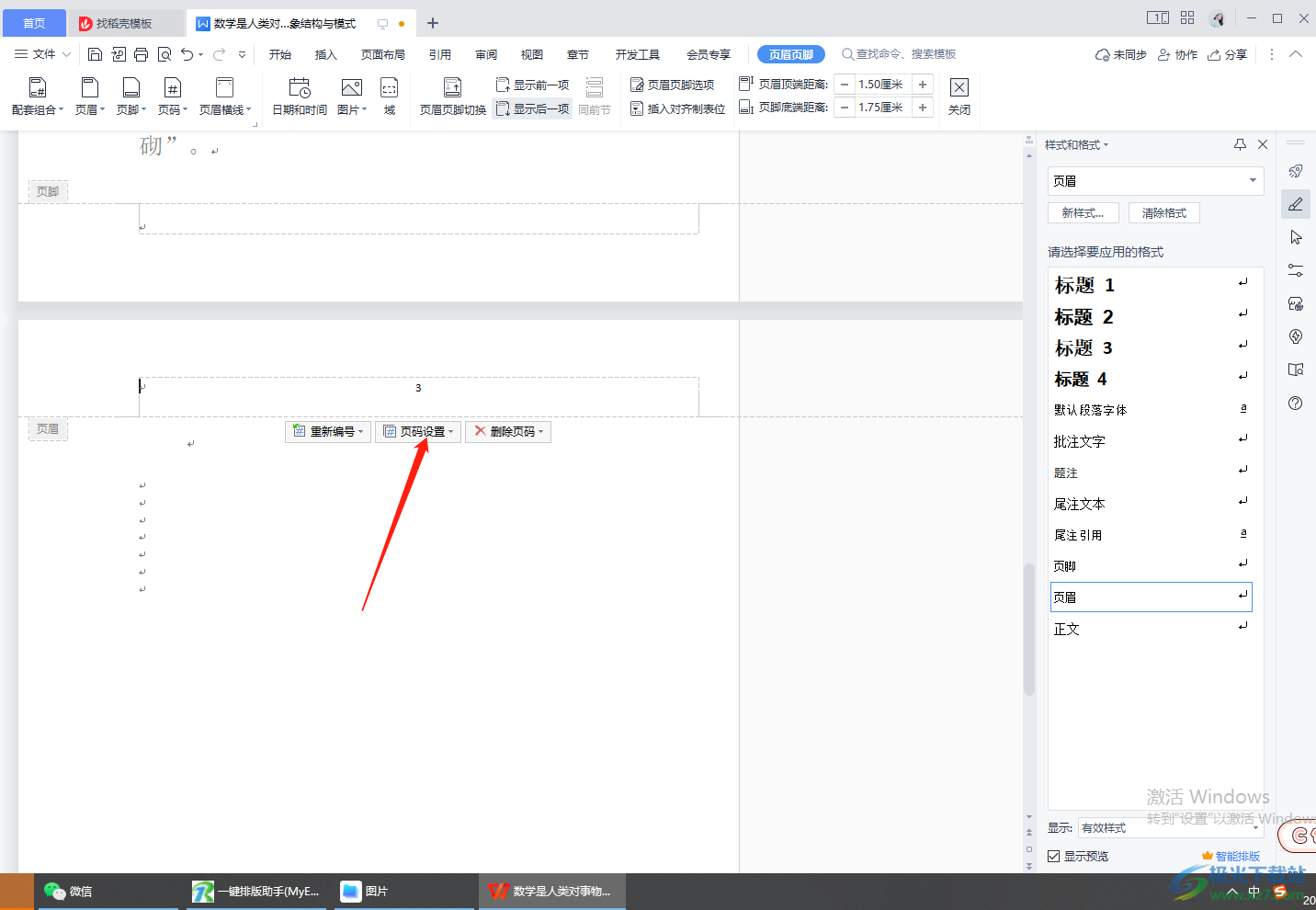Image resolution: width=1316 pixels, height=910 pixels.
Task: Click the undo arrow icon
Action: point(187,55)
